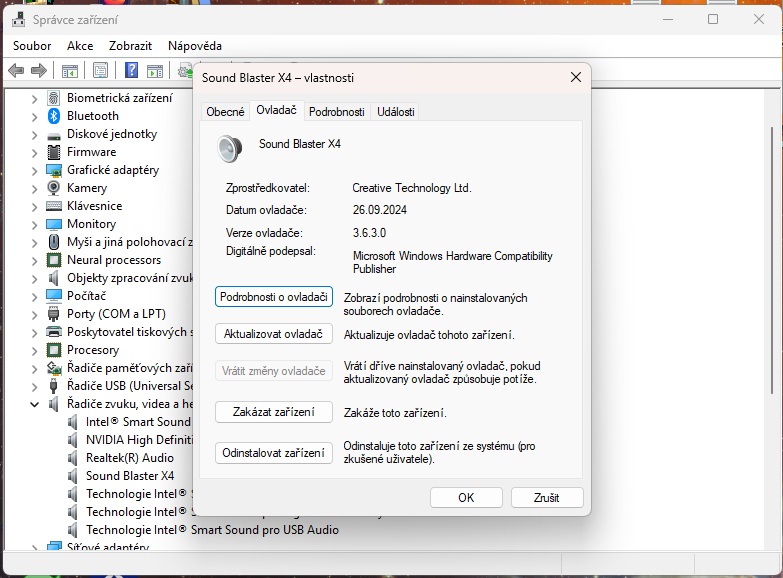Click the Diskové jednotky drive icon
Image resolution: width=783 pixels, height=578 pixels.
click(x=54, y=136)
